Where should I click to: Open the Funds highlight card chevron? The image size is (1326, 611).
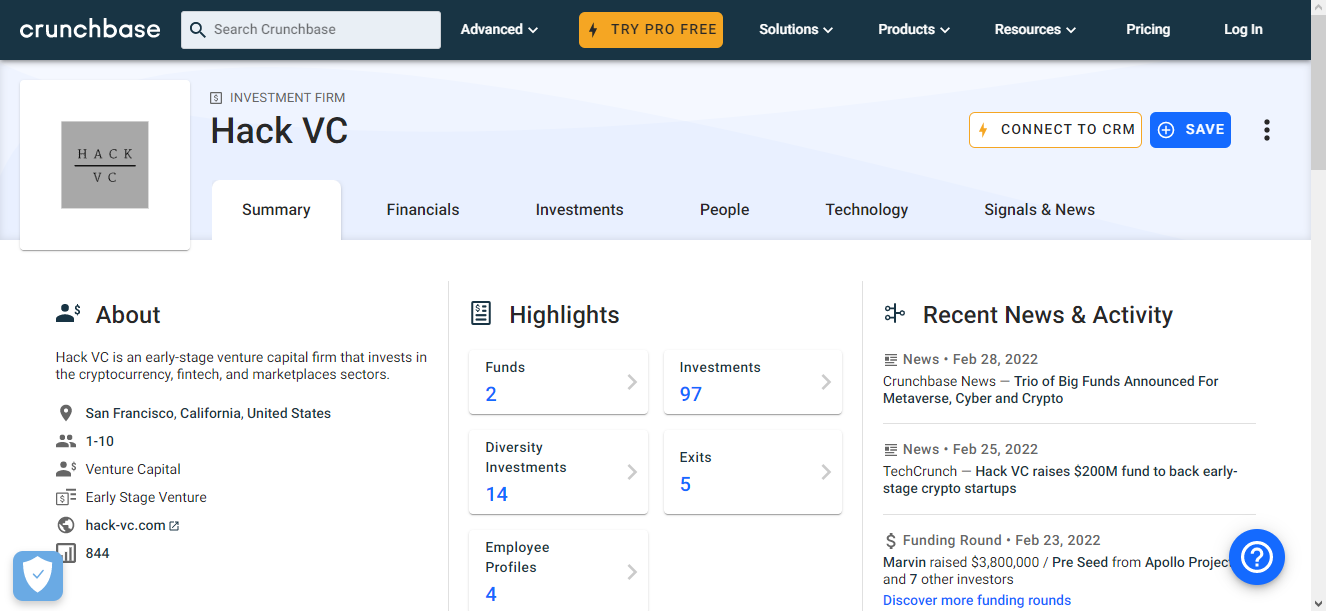click(x=632, y=382)
